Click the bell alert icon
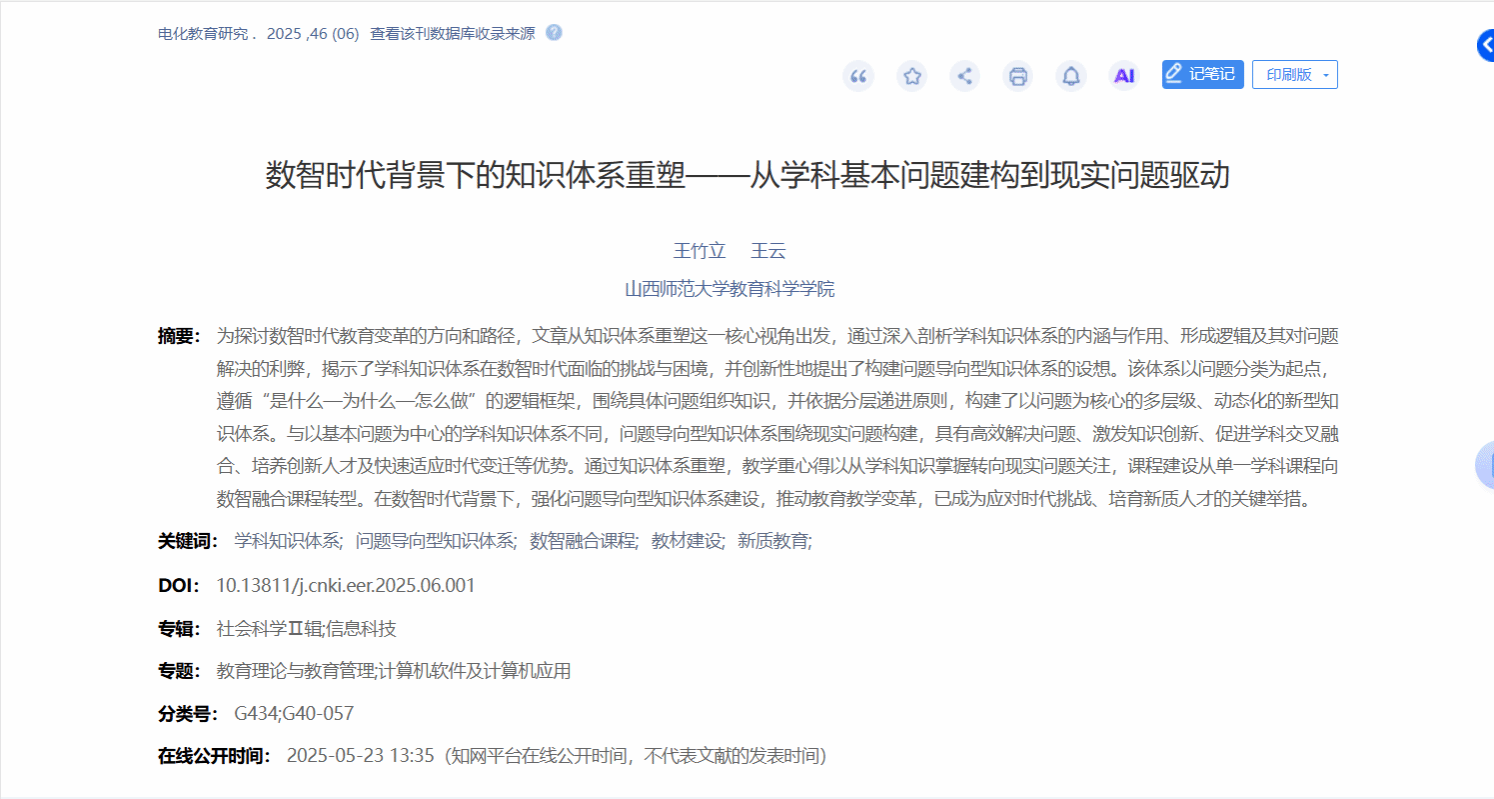The width and height of the screenshot is (1494, 799). tap(1071, 76)
